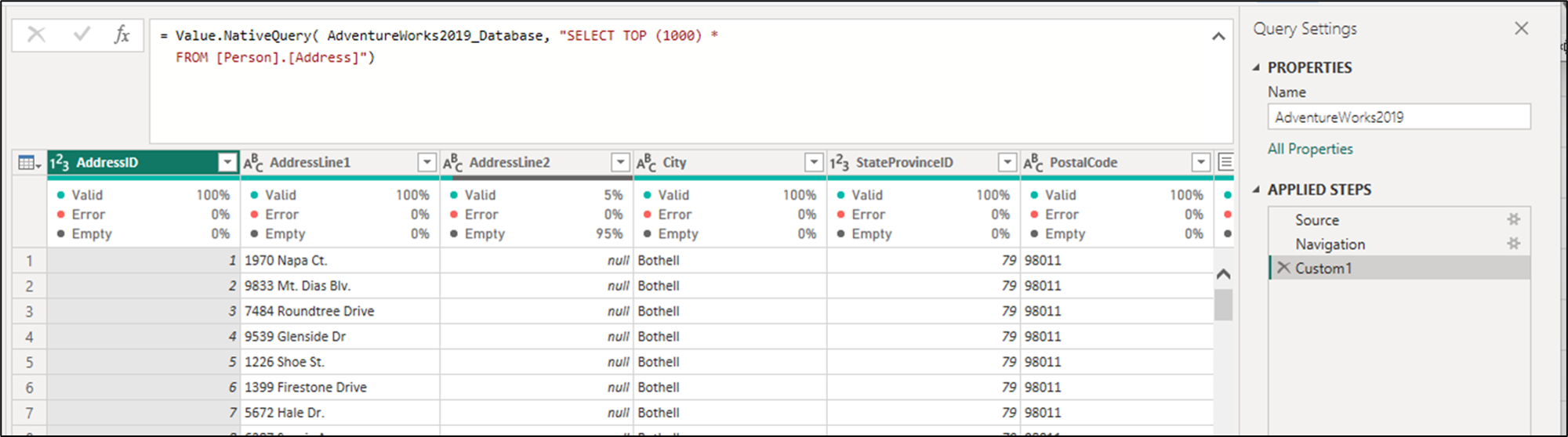This screenshot has width=1568, height=437.
Task: Click the fx function icon
Action: pyautogui.click(x=122, y=34)
